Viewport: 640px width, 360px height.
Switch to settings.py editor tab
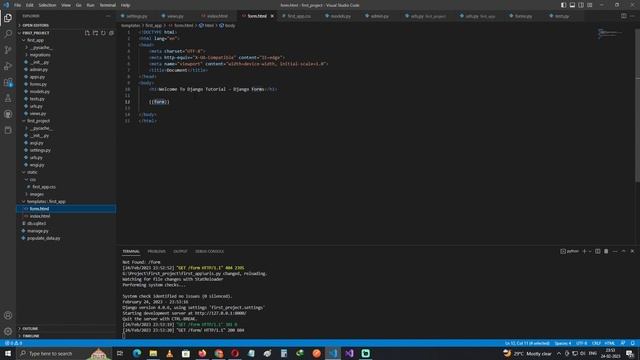(137, 16)
